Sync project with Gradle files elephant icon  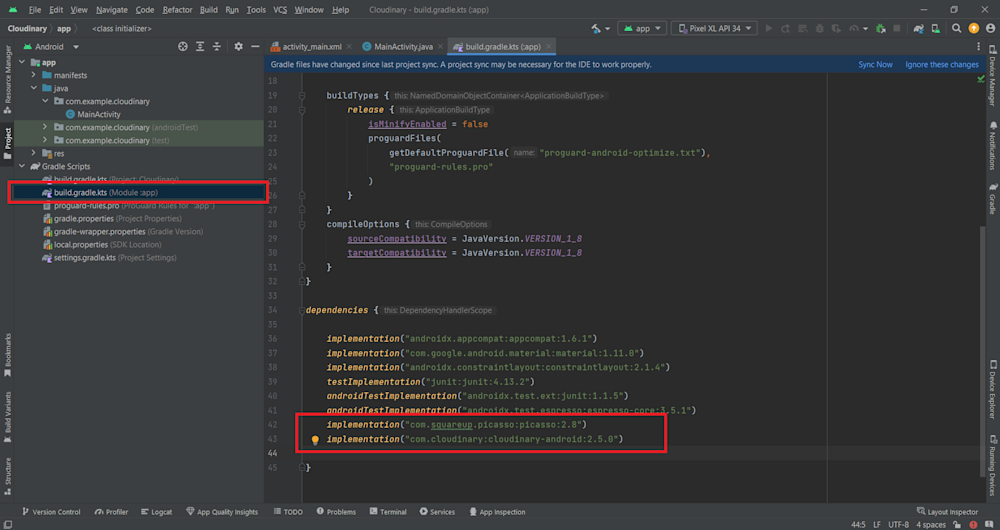[x=919, y=29]
